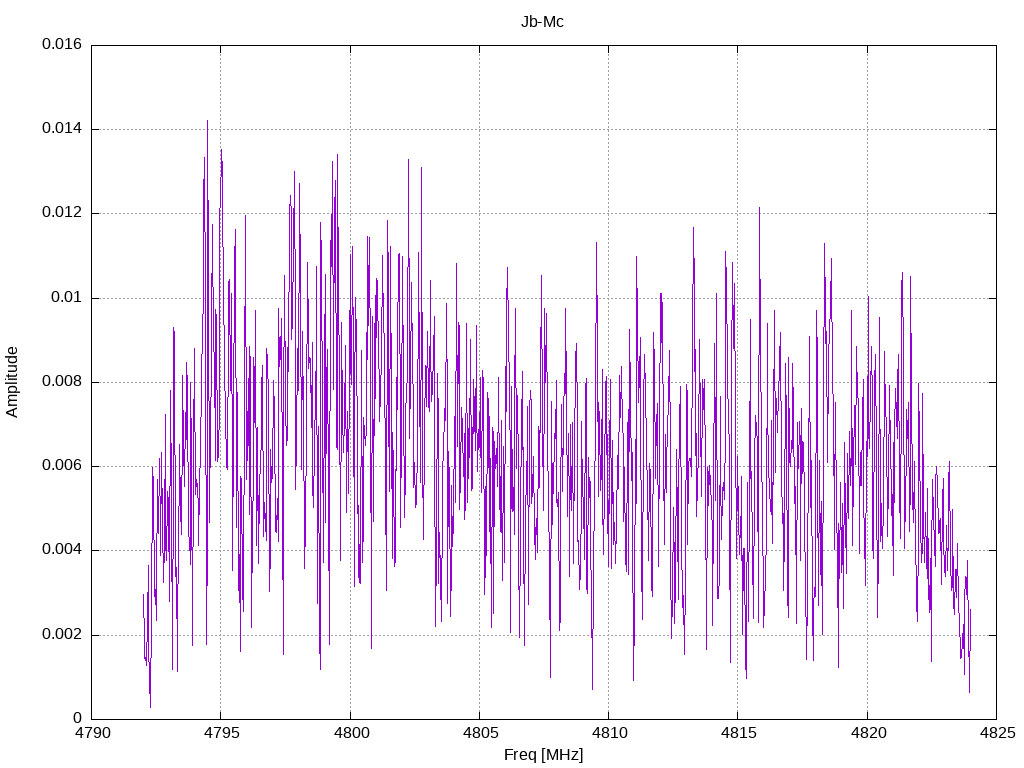Click the x-axis tick label 4805
The image size is (1024, 768).
click(480, 733)
